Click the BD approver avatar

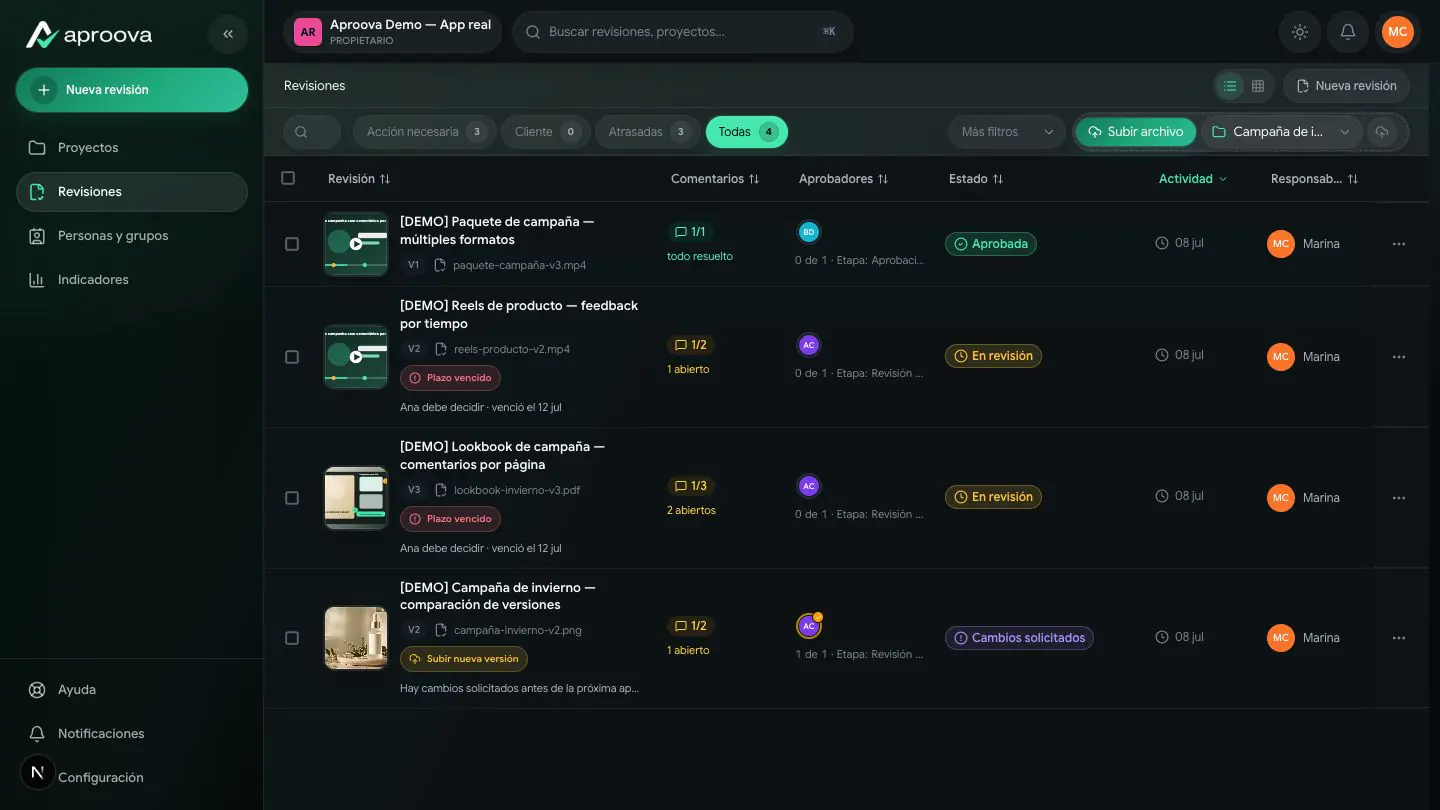809,232
